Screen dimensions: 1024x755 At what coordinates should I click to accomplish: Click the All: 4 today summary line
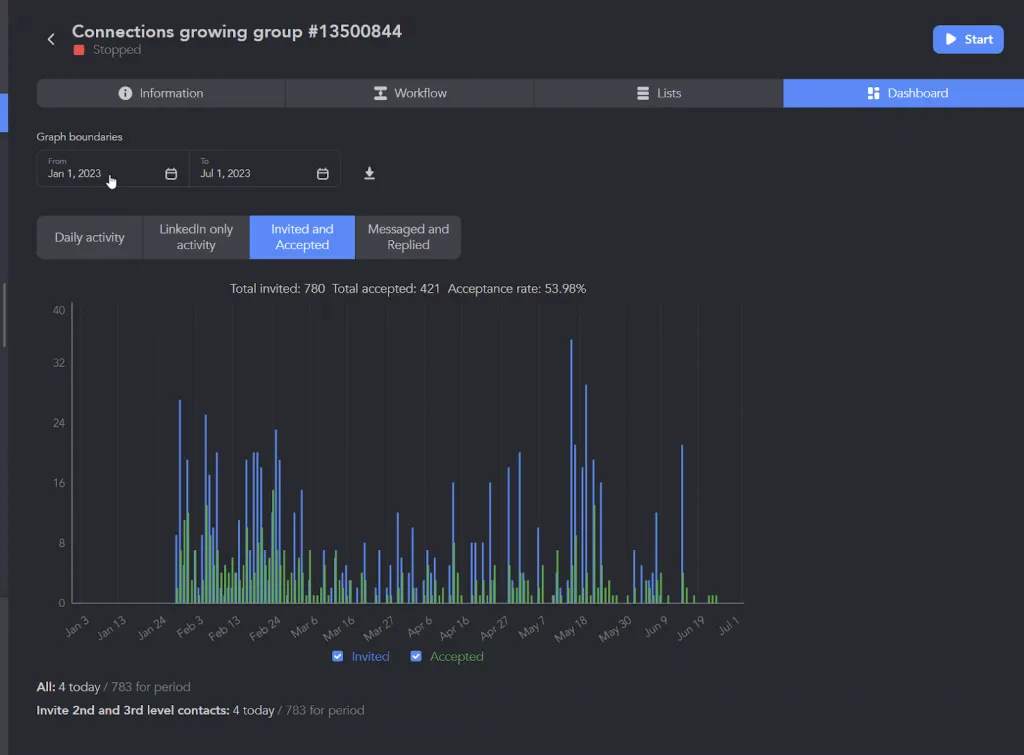[113, 687]
